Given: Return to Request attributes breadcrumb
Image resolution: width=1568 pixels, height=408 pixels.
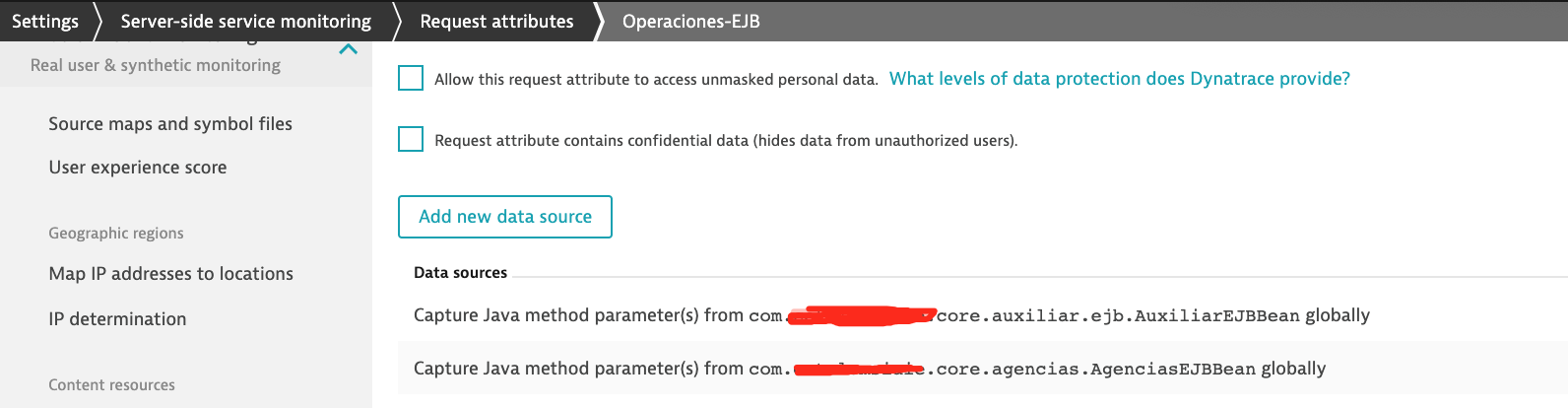Looking at the screenshot, I should [496, 21].
